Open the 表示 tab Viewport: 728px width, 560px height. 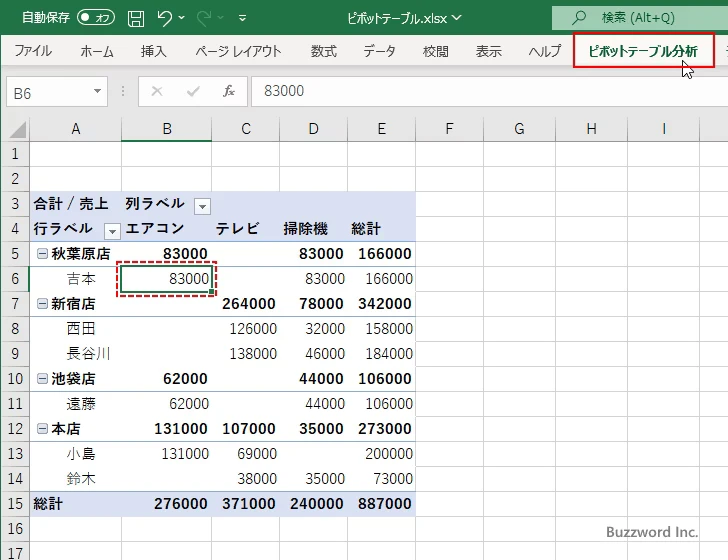[488, 51]
